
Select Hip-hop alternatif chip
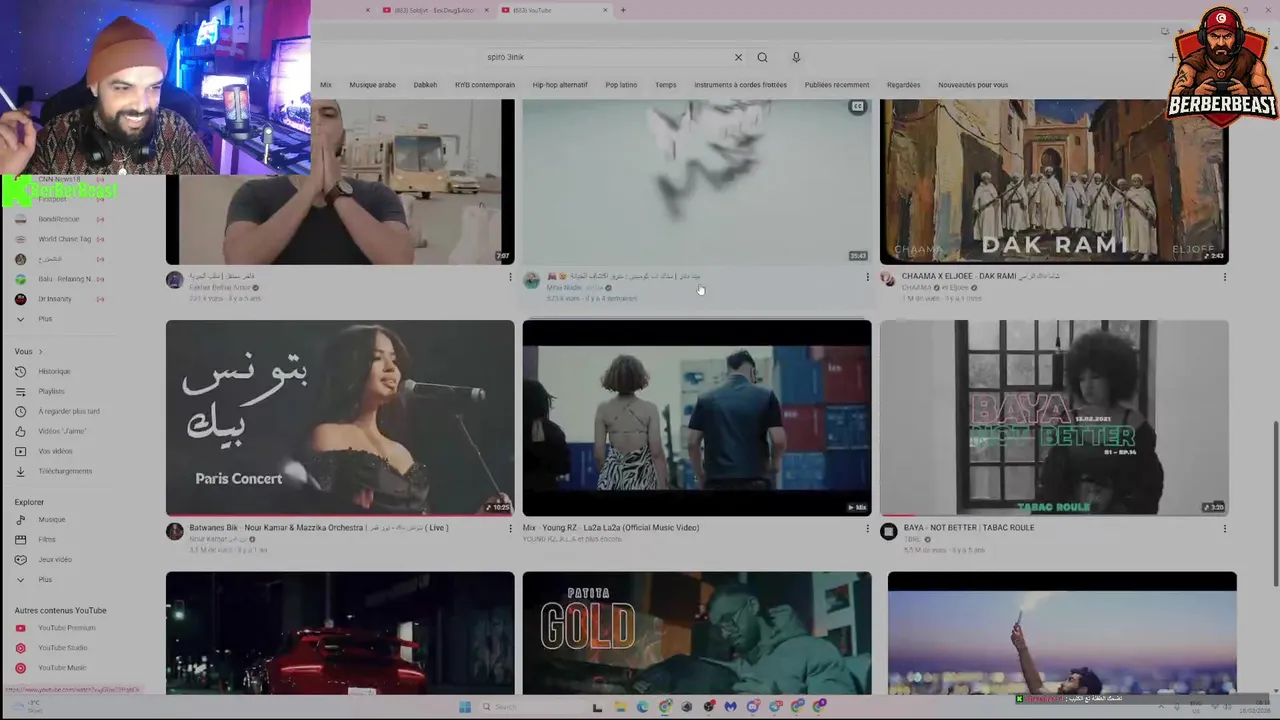[x=560, y=85]
